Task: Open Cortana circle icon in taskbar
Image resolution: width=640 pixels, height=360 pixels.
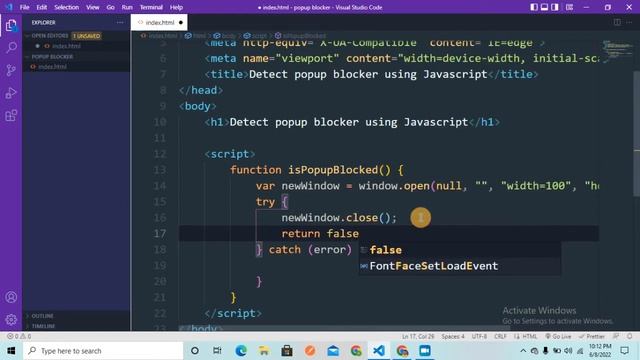Action: click(195, 351)
